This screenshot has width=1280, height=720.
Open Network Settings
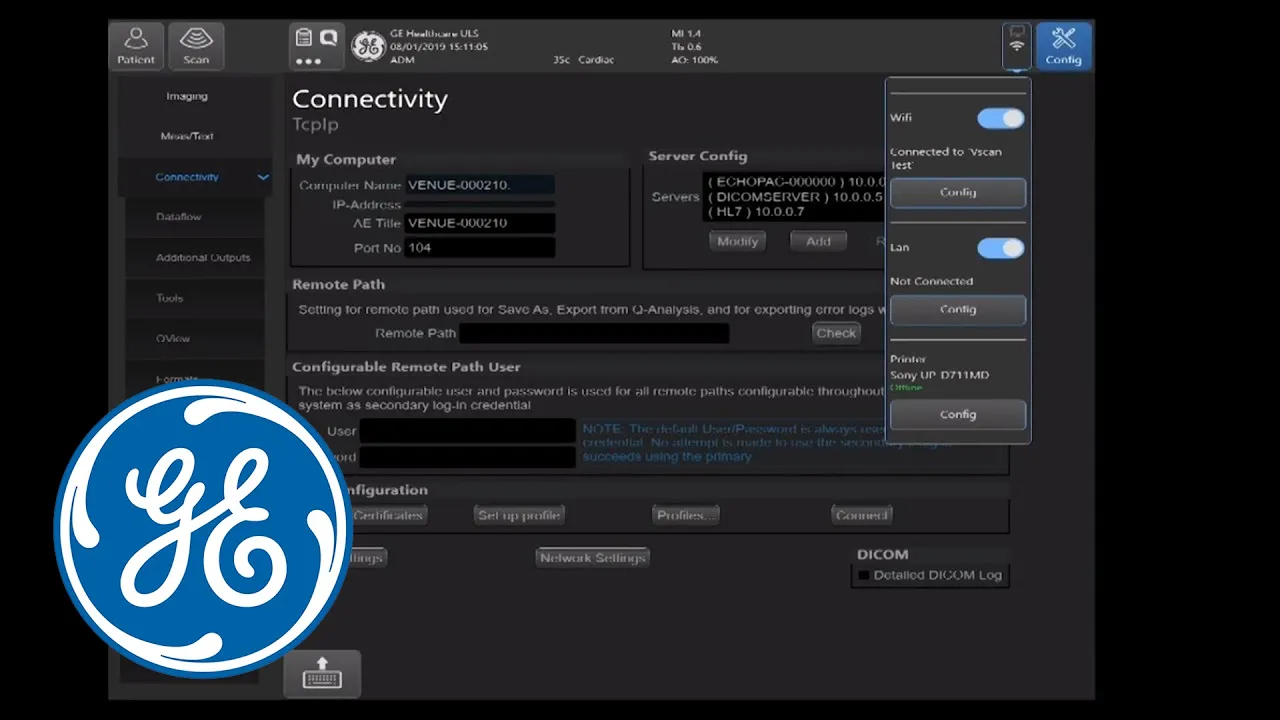click(x=593, y=557)
